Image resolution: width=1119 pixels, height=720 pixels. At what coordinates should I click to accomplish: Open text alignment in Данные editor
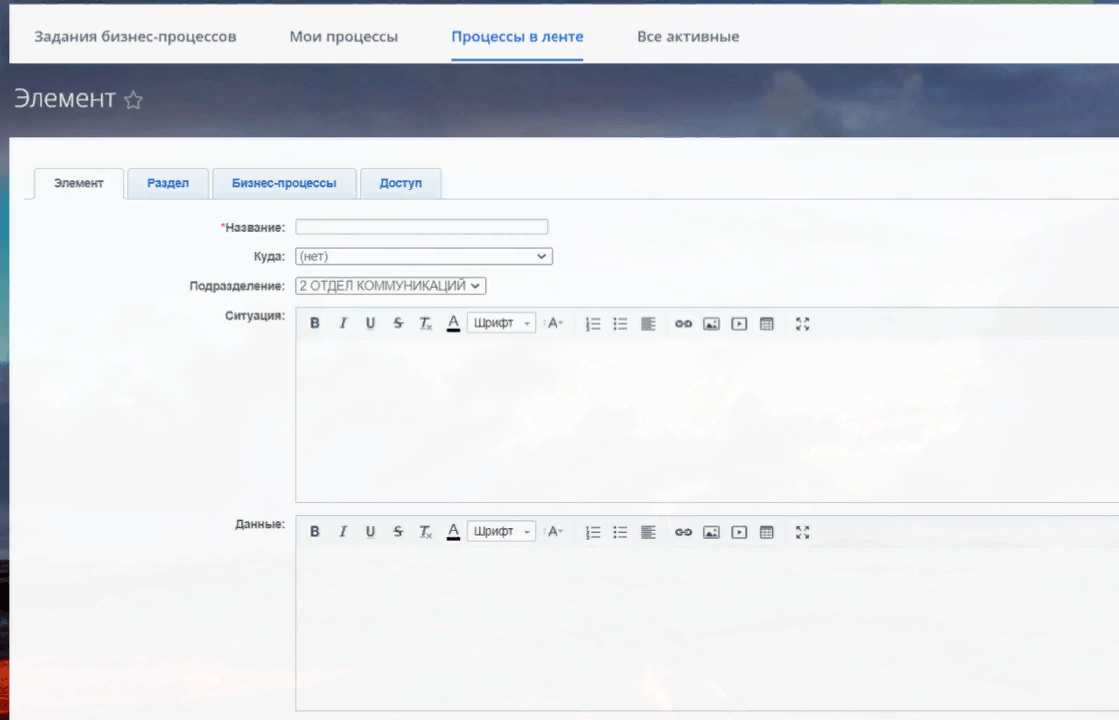point(648,532)
